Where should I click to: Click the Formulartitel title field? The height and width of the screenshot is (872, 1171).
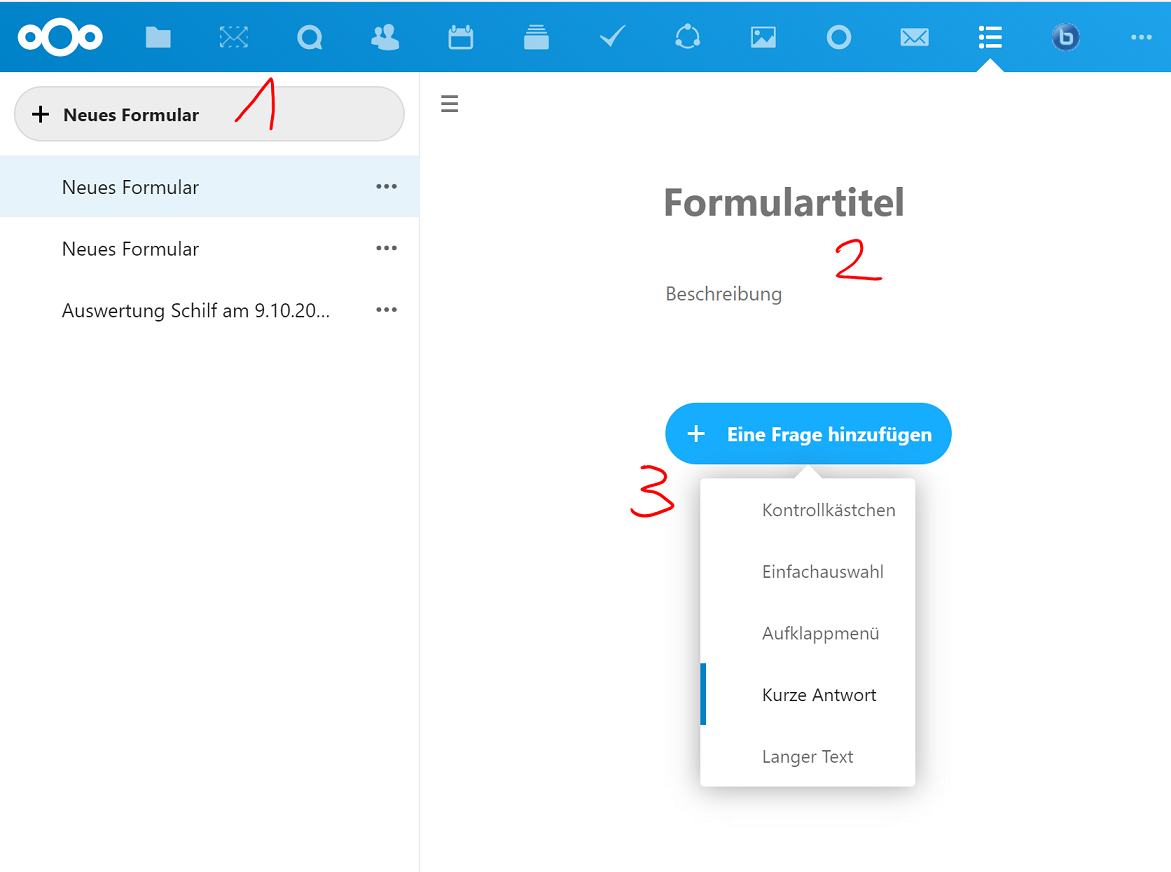click(784, 203)
